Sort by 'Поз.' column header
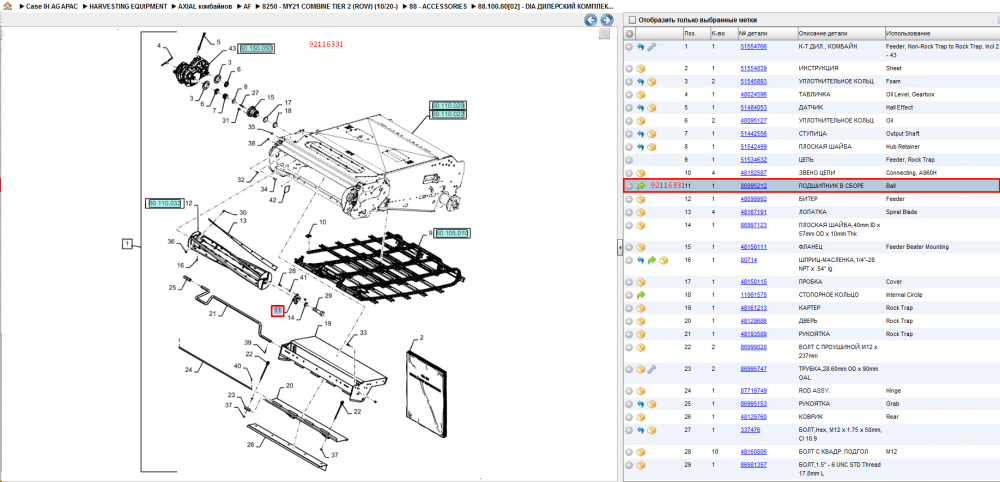The image size is (1000, 482). click(689, 34)
